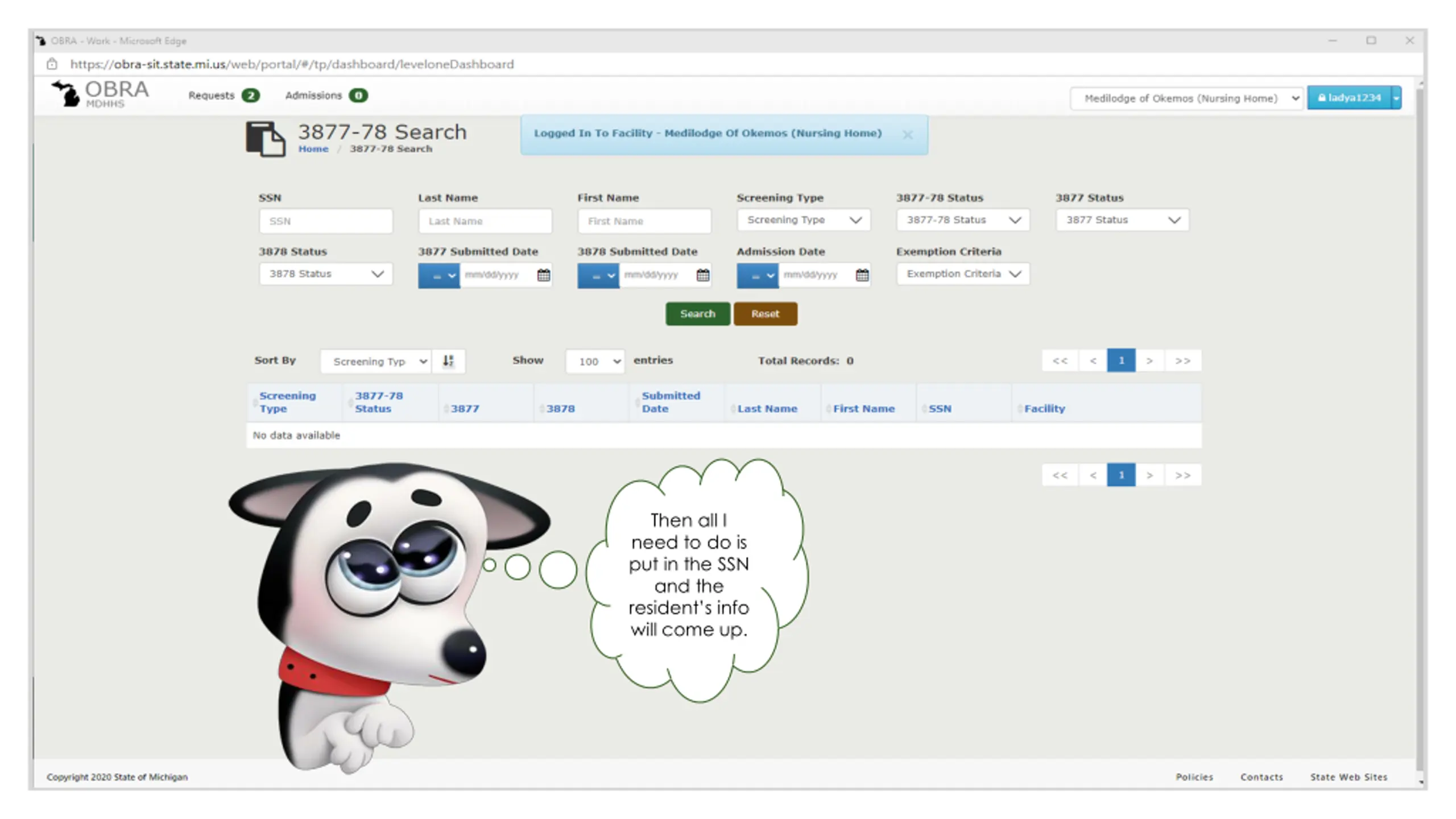The image size is (1456, 819).
Task: Expand the Screening Type dropdown
Action: [x=803, y=220]
